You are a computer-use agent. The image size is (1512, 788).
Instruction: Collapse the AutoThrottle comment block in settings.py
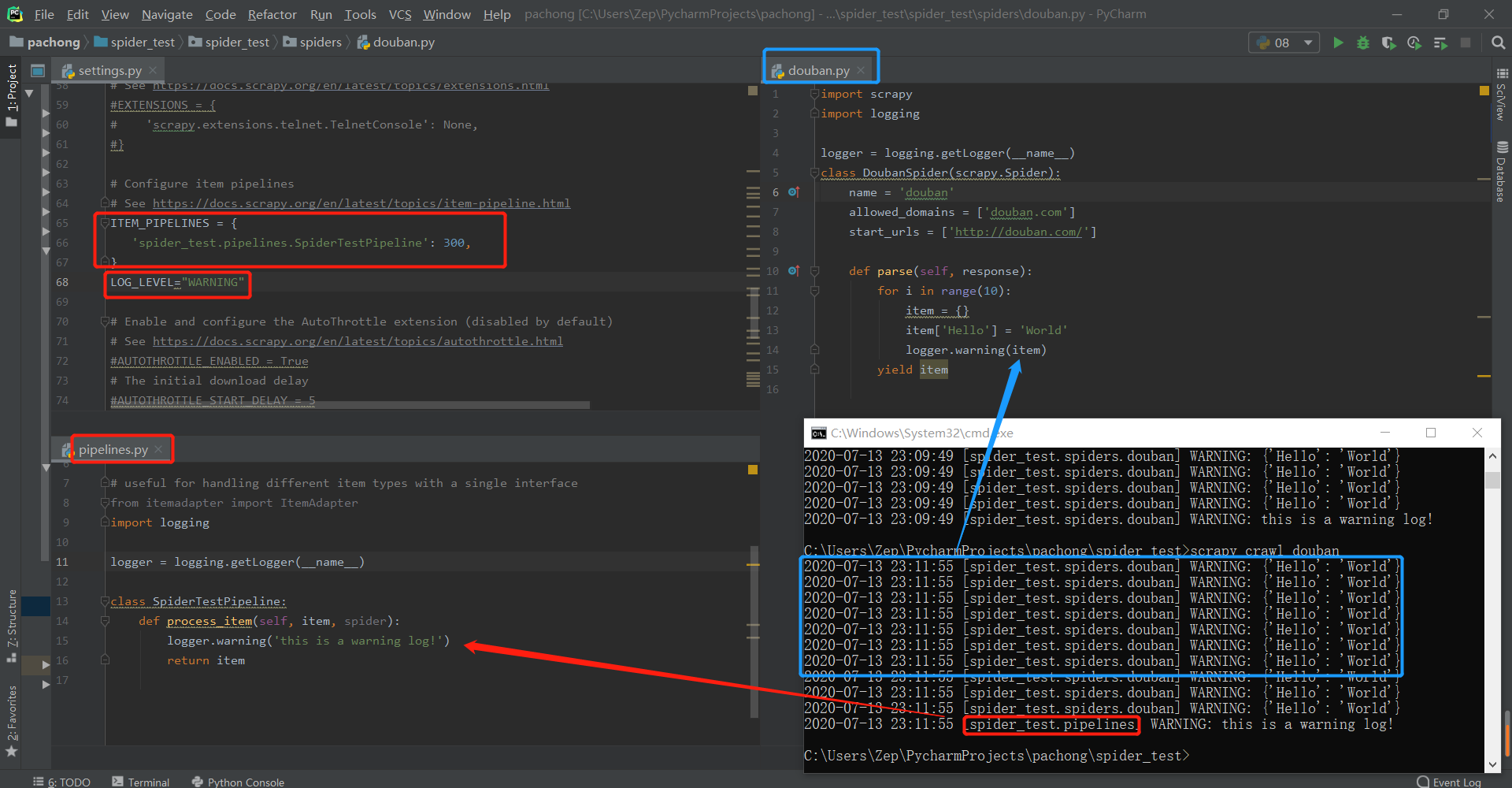(105, 322)
